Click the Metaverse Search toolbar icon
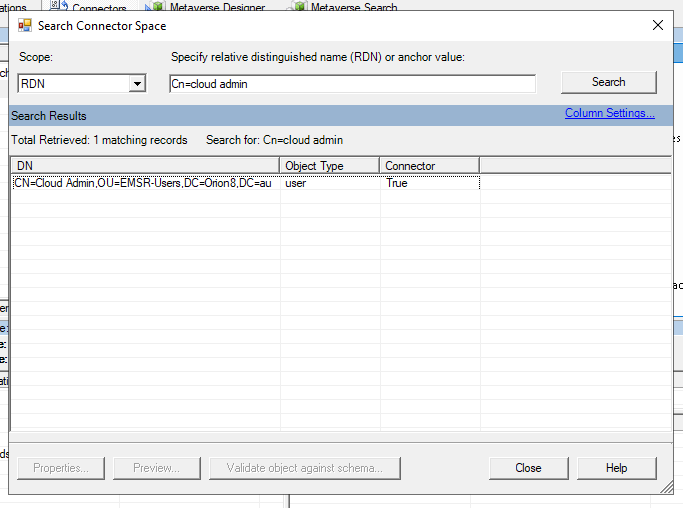 [x=297, y=7]
